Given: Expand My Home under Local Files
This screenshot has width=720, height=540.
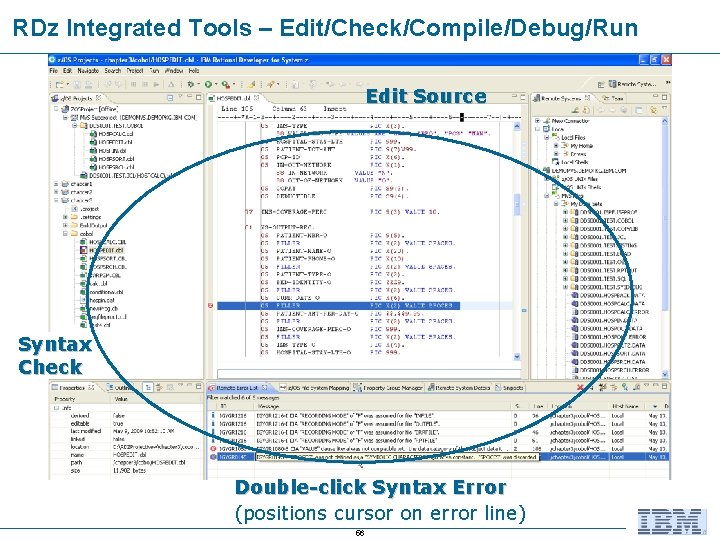Looking at the screenshot, I should 556,146.
